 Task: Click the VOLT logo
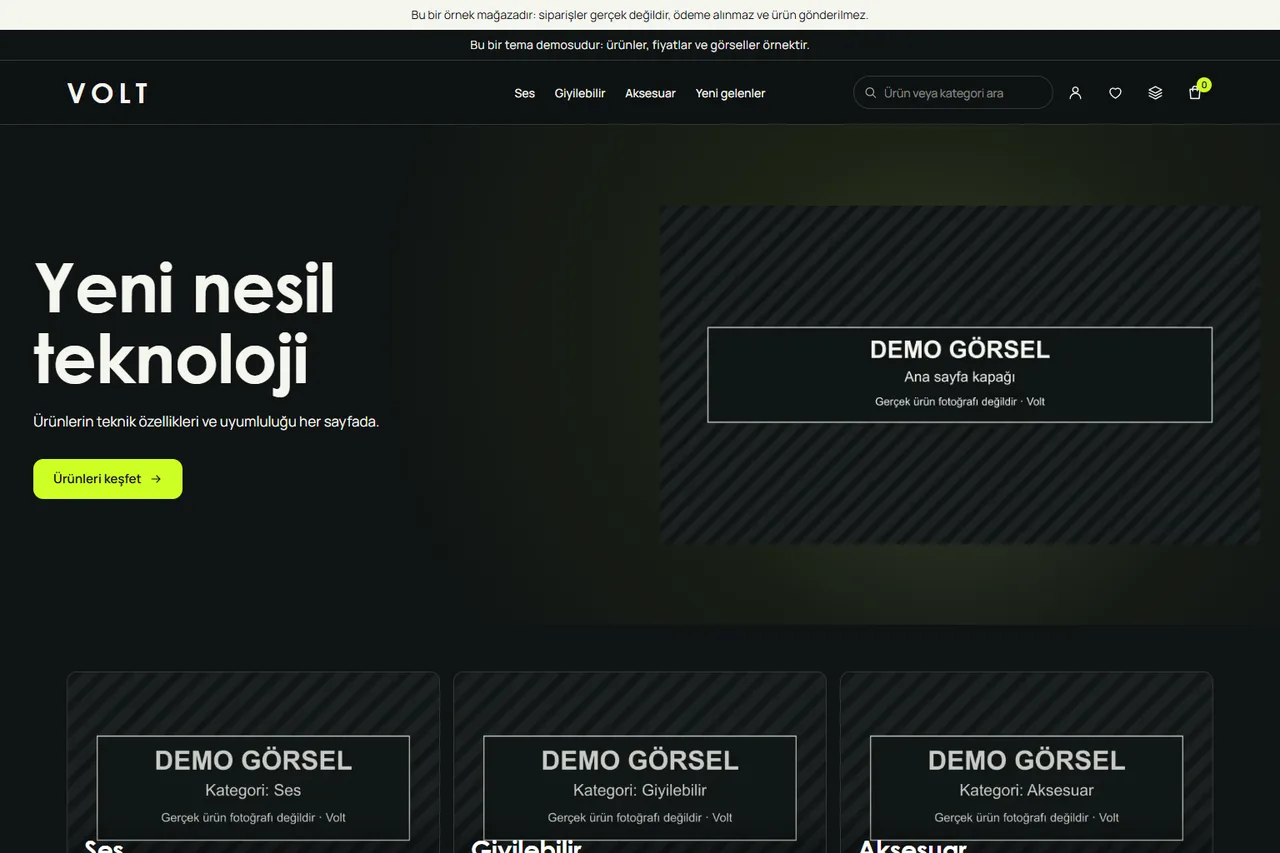pyautogui.click(x=108, y=93)
